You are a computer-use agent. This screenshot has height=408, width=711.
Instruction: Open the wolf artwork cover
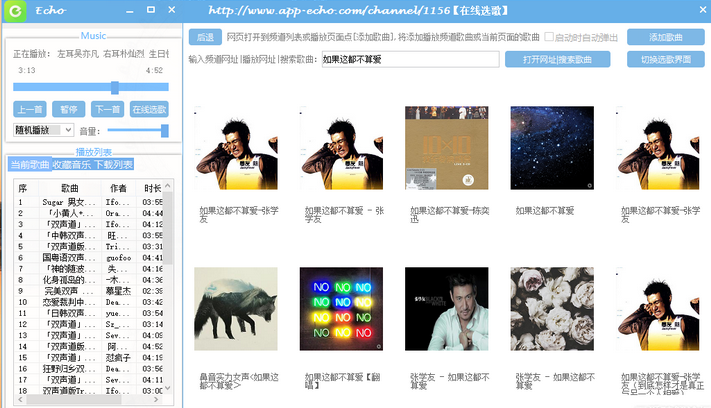236,309
